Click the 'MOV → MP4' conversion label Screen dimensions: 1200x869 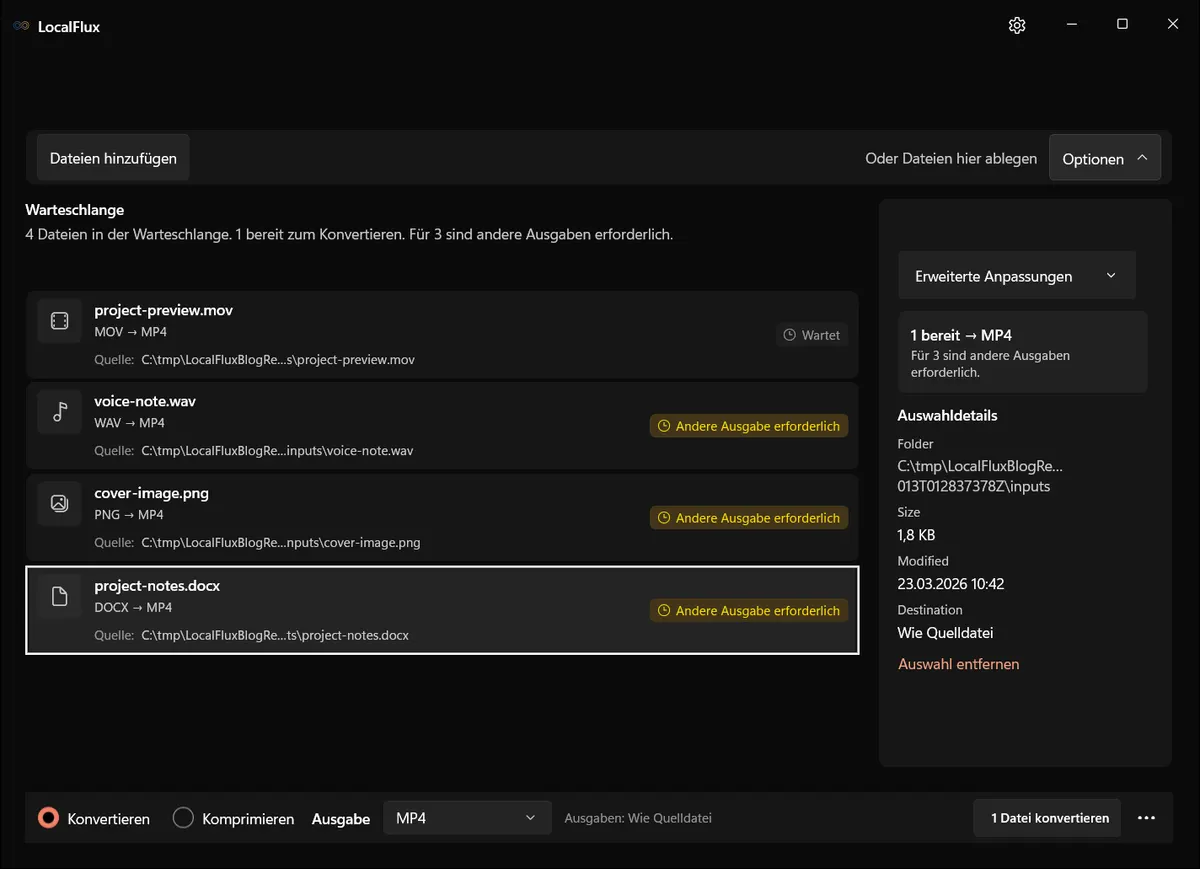pyautogui.click(x=130, y=331)
